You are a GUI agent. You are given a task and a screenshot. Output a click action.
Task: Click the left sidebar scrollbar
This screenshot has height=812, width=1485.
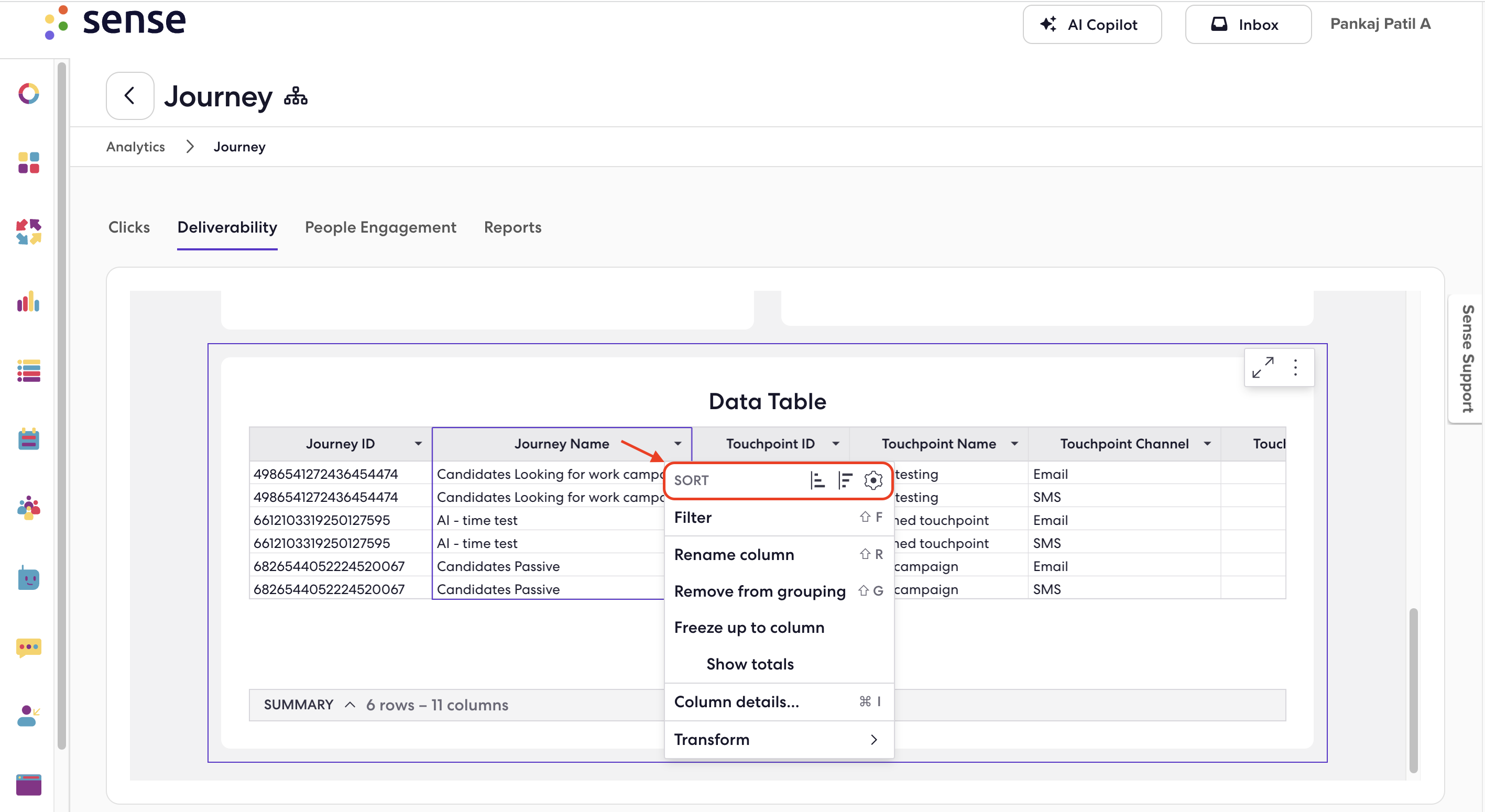point(62,405)
